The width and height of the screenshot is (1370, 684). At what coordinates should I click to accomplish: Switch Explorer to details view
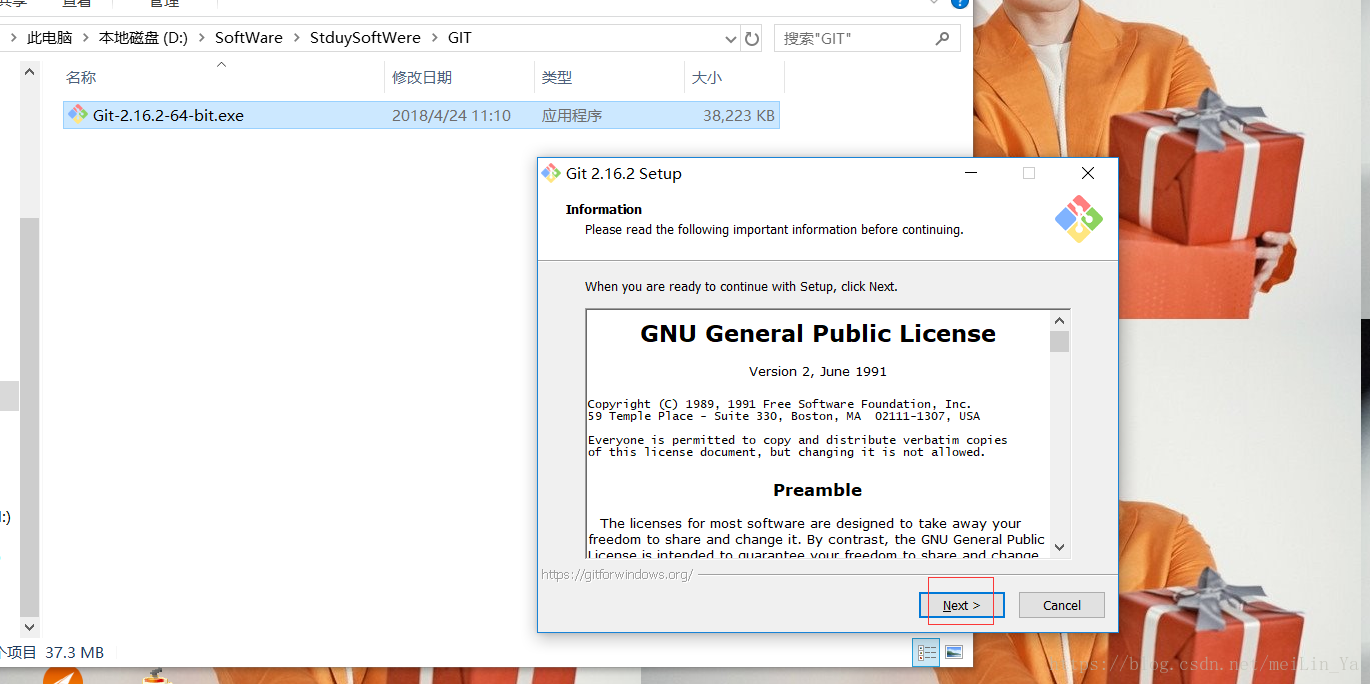[927, 653]
